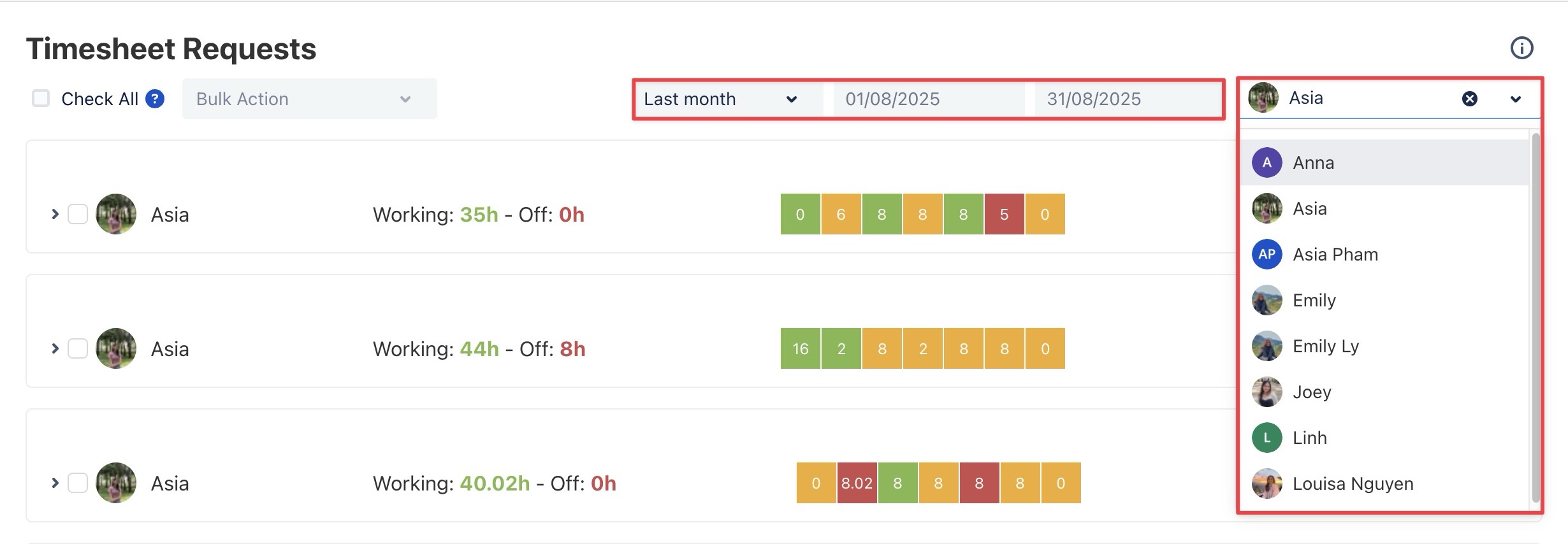
Task: Open the Last month period dropdown
Action: coord(720,99)
